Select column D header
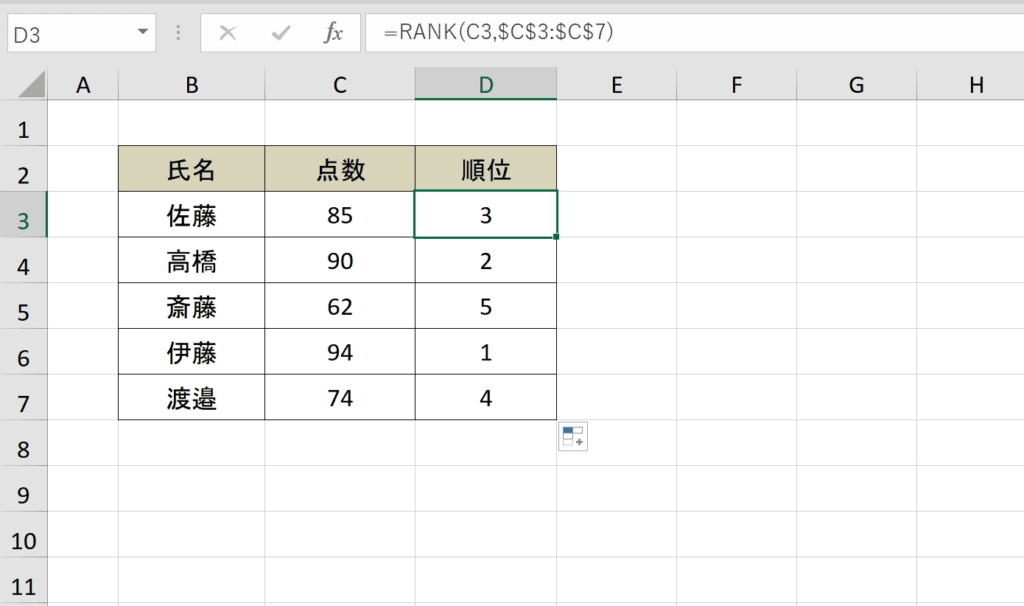Screen dimensions: 1024x606 tap(486, 86)
